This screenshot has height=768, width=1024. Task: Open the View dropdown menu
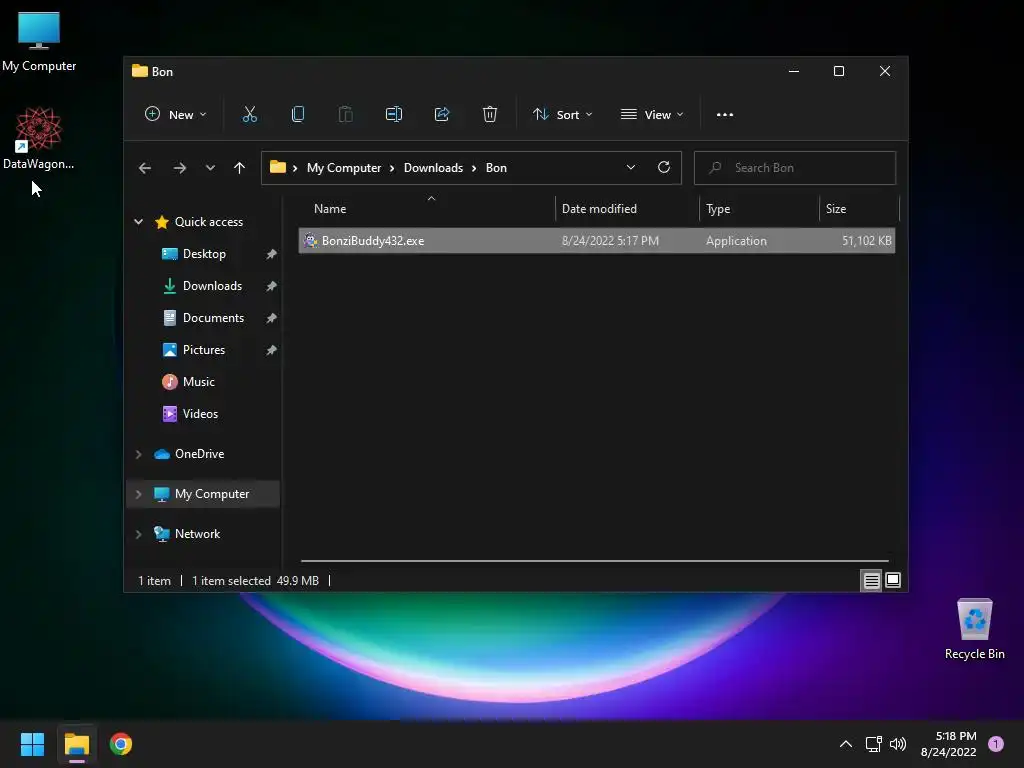coord(652,114)
